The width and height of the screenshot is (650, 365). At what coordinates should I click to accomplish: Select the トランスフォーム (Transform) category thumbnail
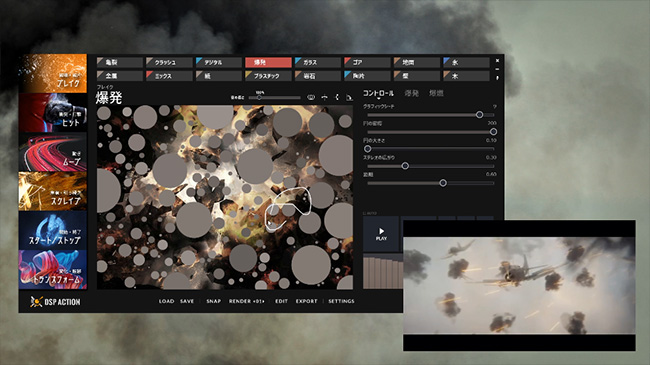(53, 270)
